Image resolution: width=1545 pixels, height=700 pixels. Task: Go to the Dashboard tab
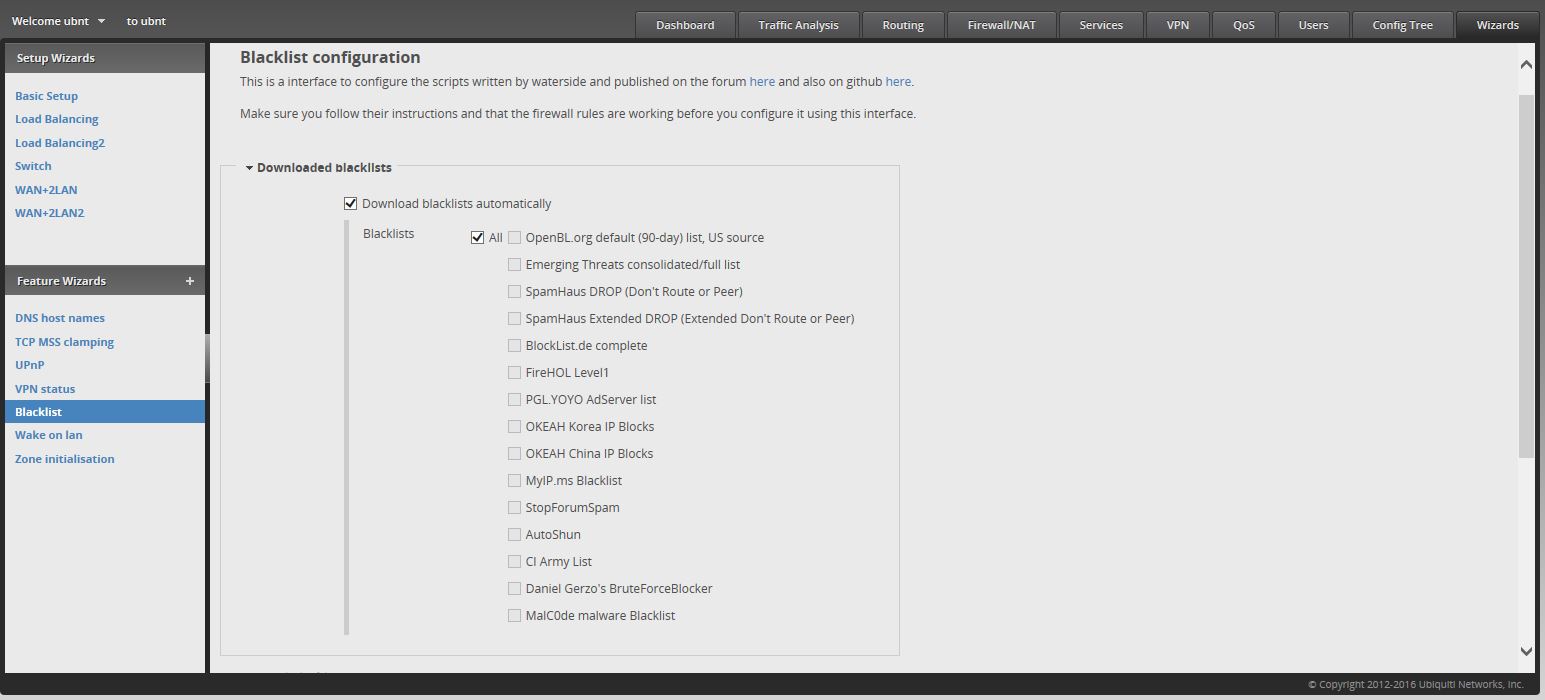(x=685, y=25)
